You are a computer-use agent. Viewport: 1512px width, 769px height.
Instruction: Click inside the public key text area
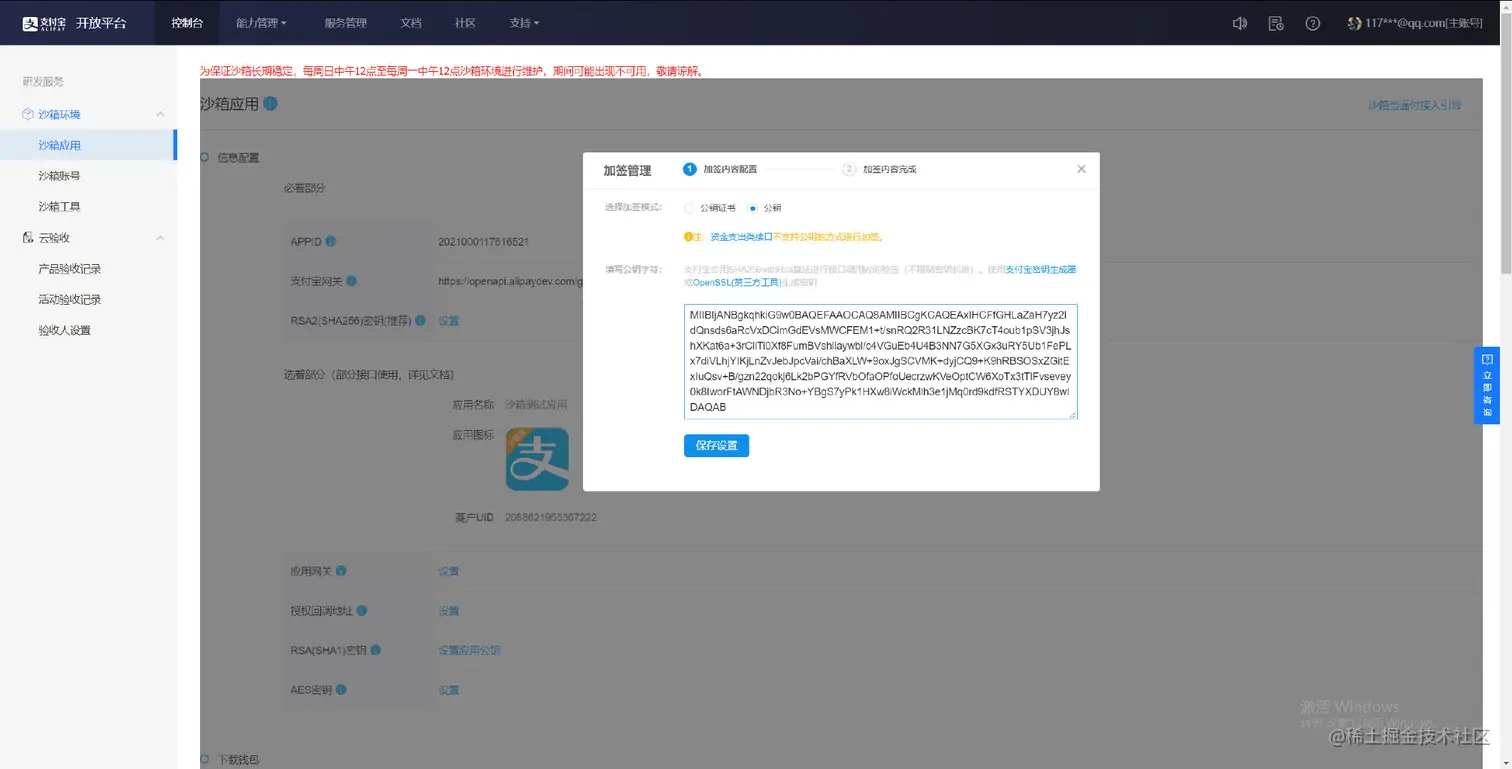(881, 362)
